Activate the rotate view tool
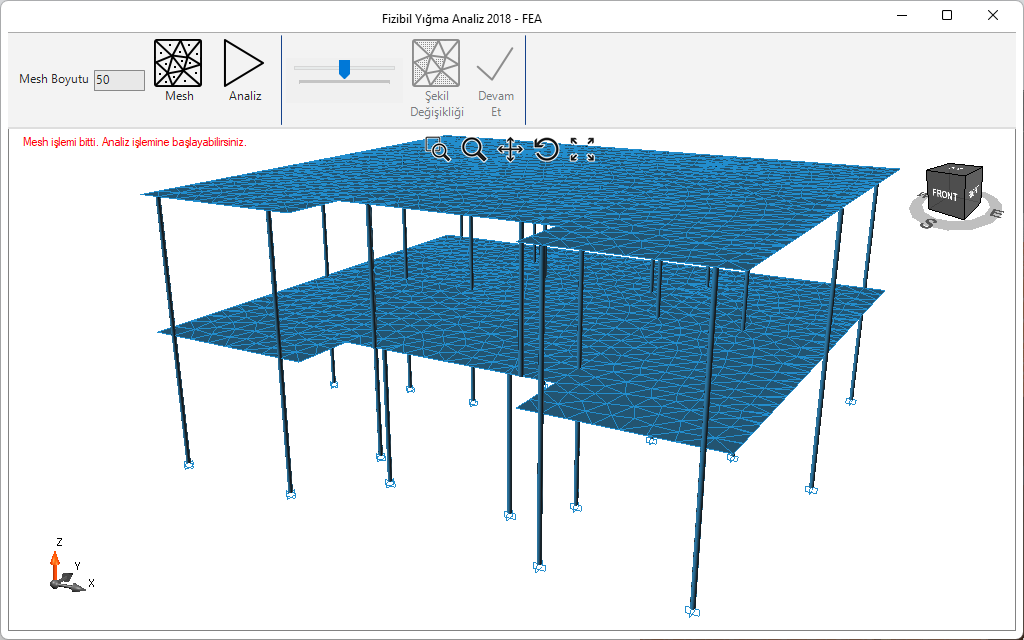Screen dimensions: 1024x640 pos(546,150)
